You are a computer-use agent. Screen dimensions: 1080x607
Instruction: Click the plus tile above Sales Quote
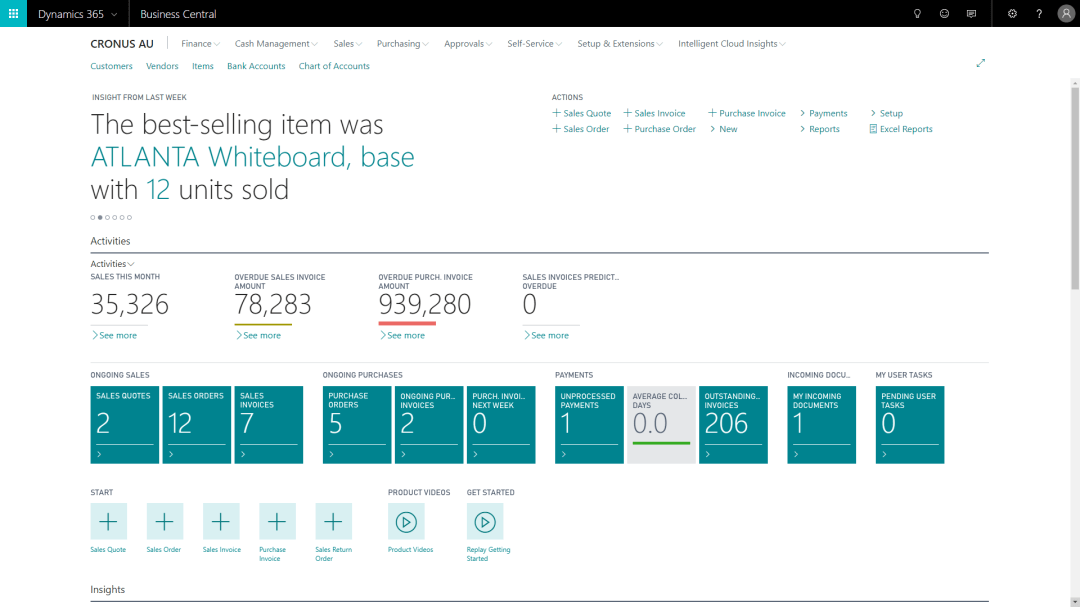point(108,522)
